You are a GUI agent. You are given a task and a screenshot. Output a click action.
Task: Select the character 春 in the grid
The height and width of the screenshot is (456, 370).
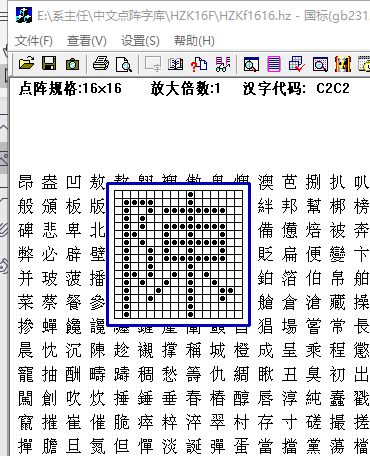194,398
